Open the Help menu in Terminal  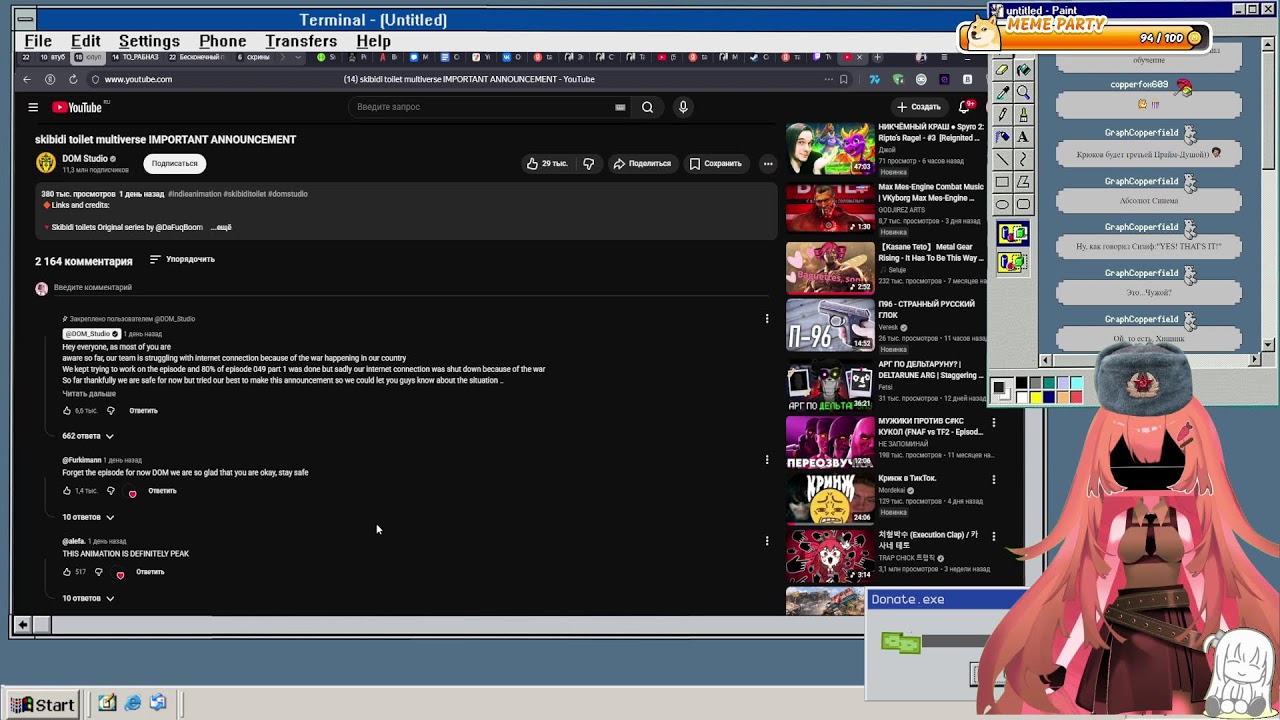tap(373, 41)
